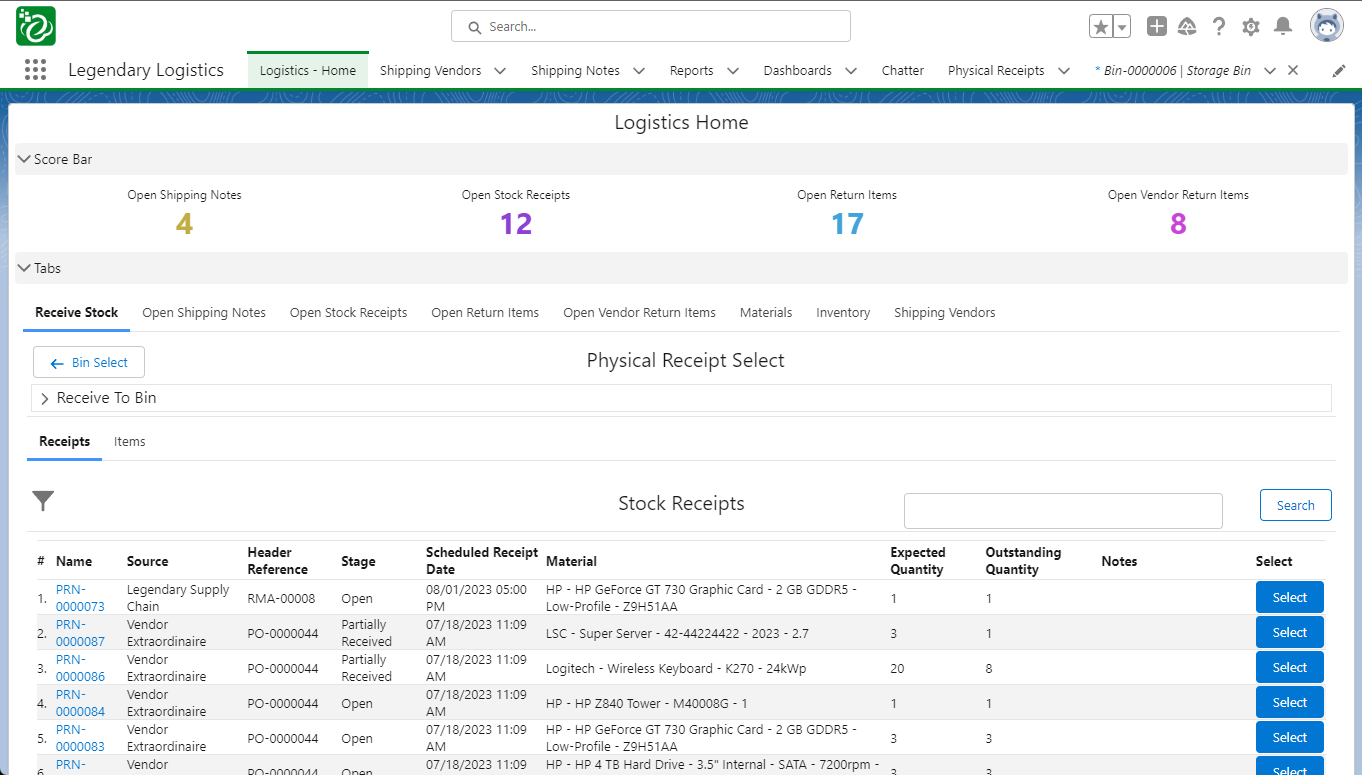Click Select for receipt PRN-0000073
Viewport: 1362px width, 775px height.
pyautogui.click(x=1290, y=598)
